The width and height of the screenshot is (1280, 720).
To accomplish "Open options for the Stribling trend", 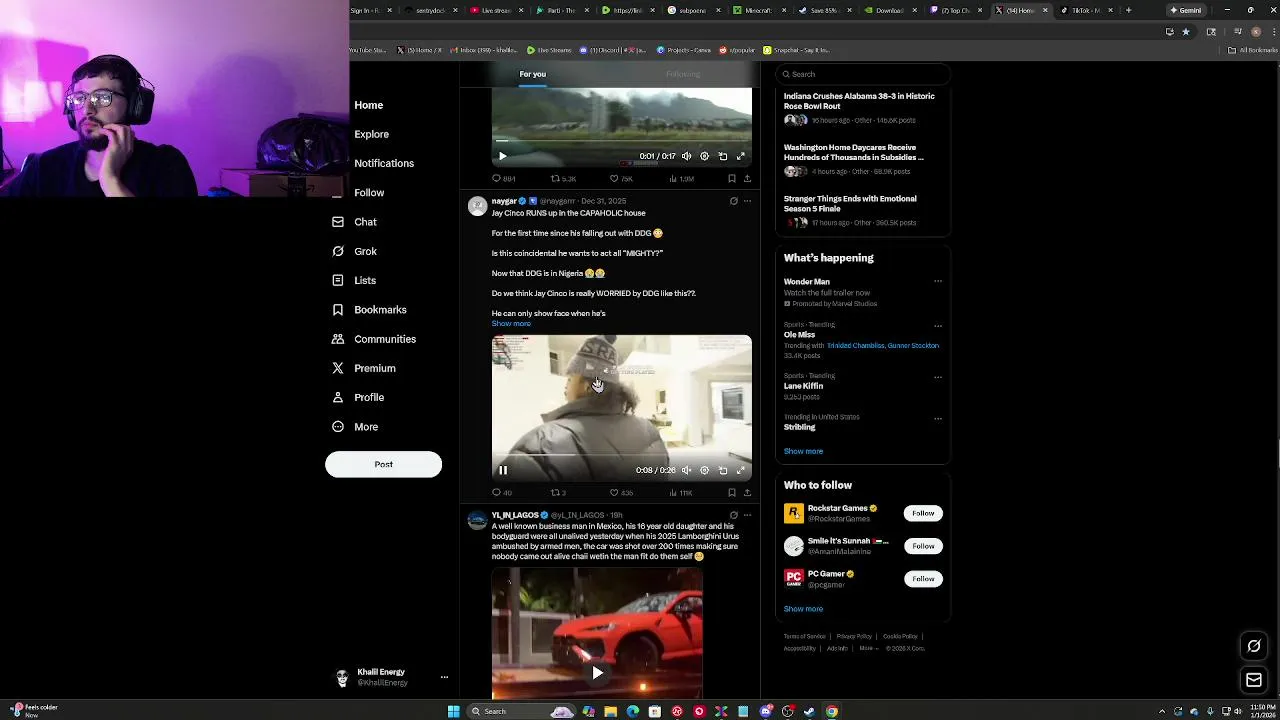I will (938, 418).
